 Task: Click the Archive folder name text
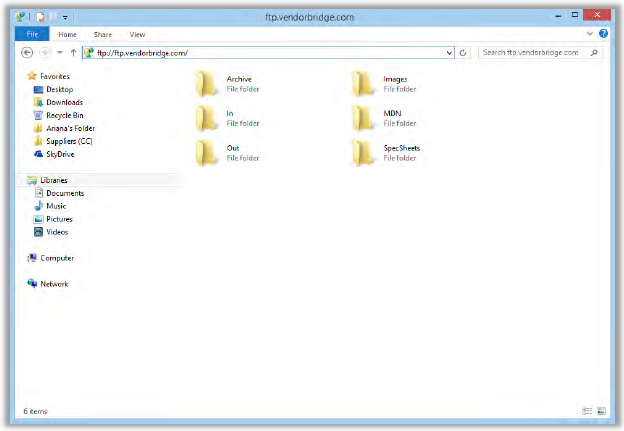[x=239, y=79]
